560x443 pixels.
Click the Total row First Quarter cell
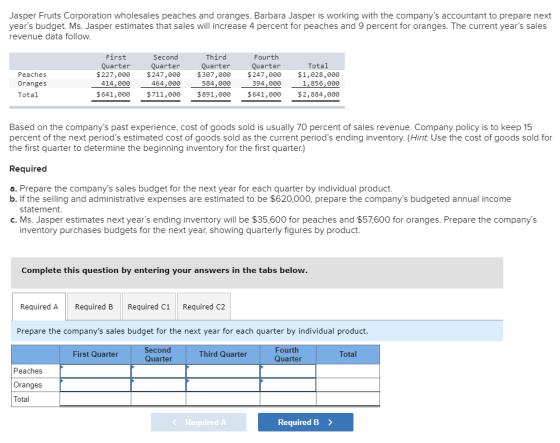[x=95, y=399]
